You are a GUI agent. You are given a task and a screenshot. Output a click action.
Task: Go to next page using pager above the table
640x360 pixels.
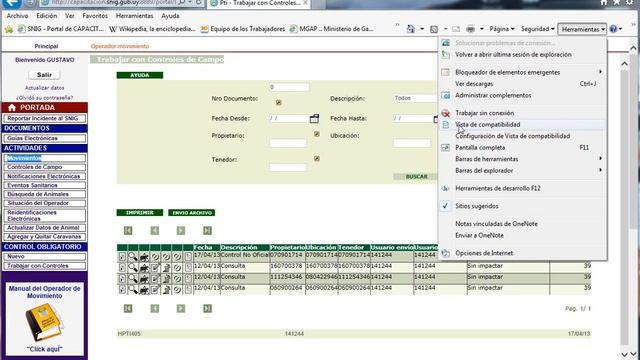[x=181, y=231]
